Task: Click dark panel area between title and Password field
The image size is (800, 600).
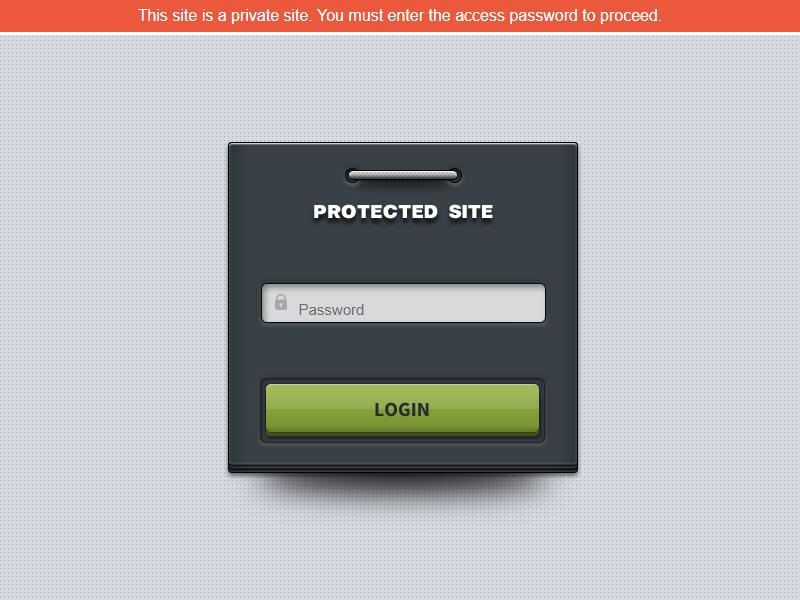Action: [403, 253]
